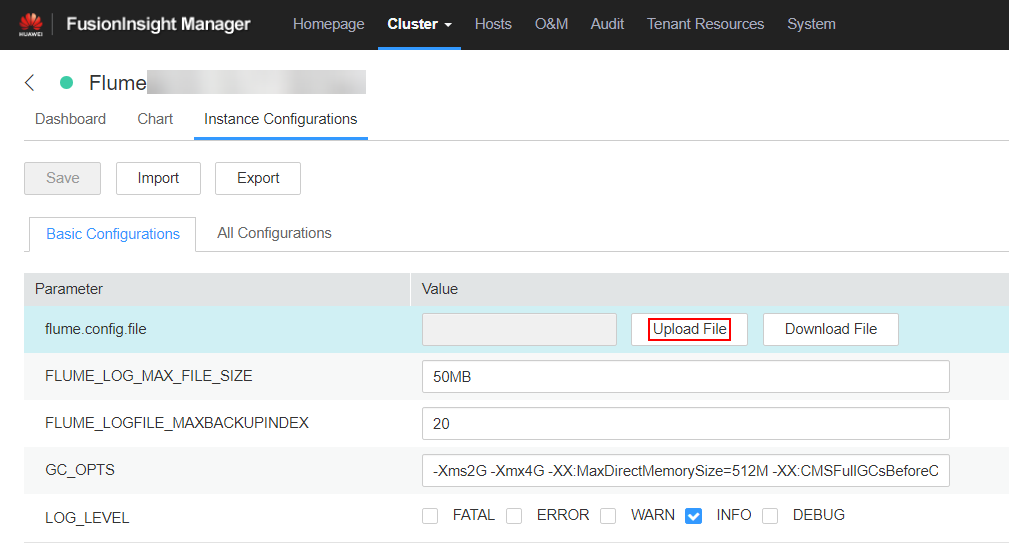
Task: Click the Export button
Action: [x=258, y=178]
